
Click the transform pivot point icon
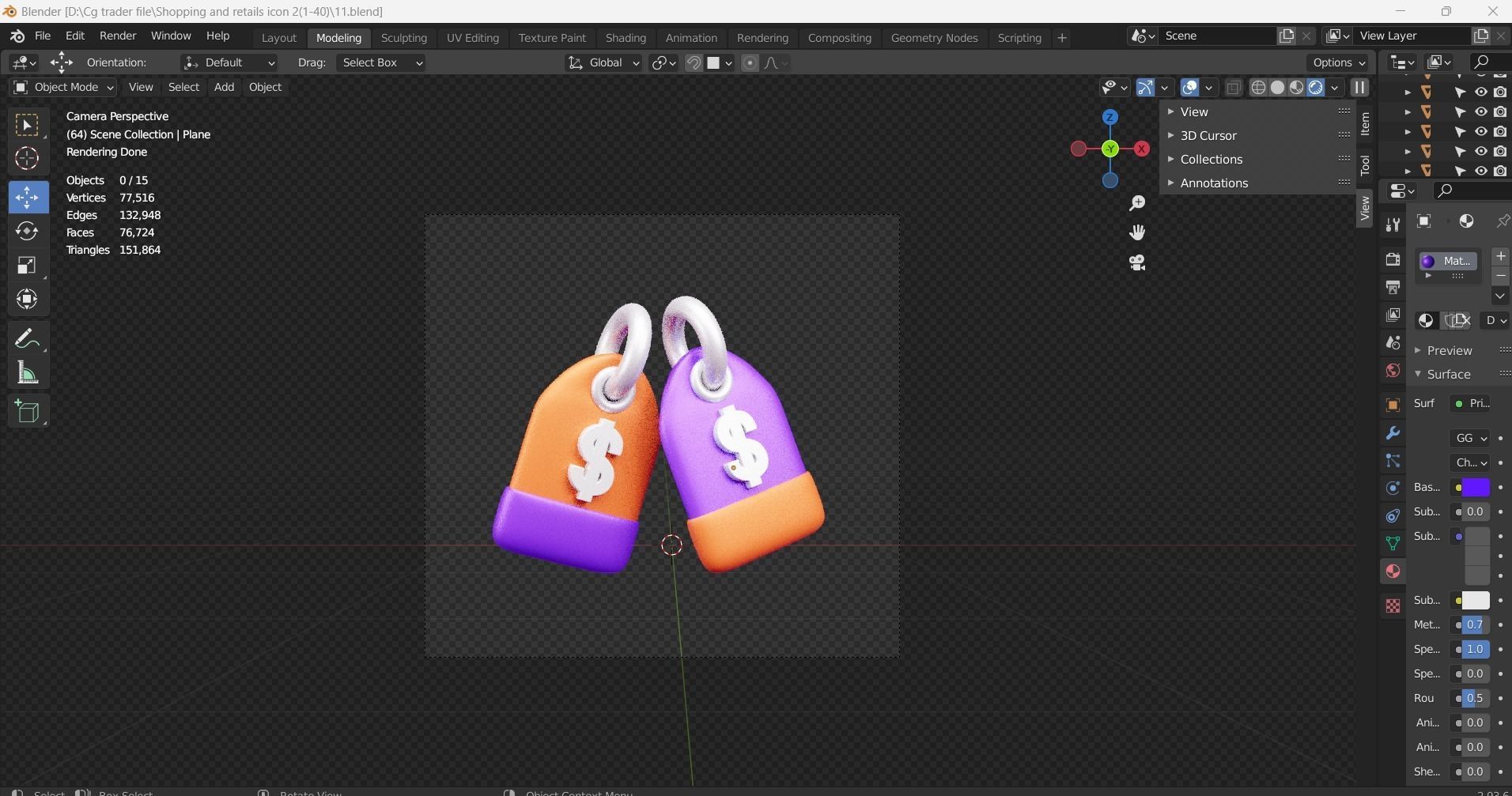(663, 62)
